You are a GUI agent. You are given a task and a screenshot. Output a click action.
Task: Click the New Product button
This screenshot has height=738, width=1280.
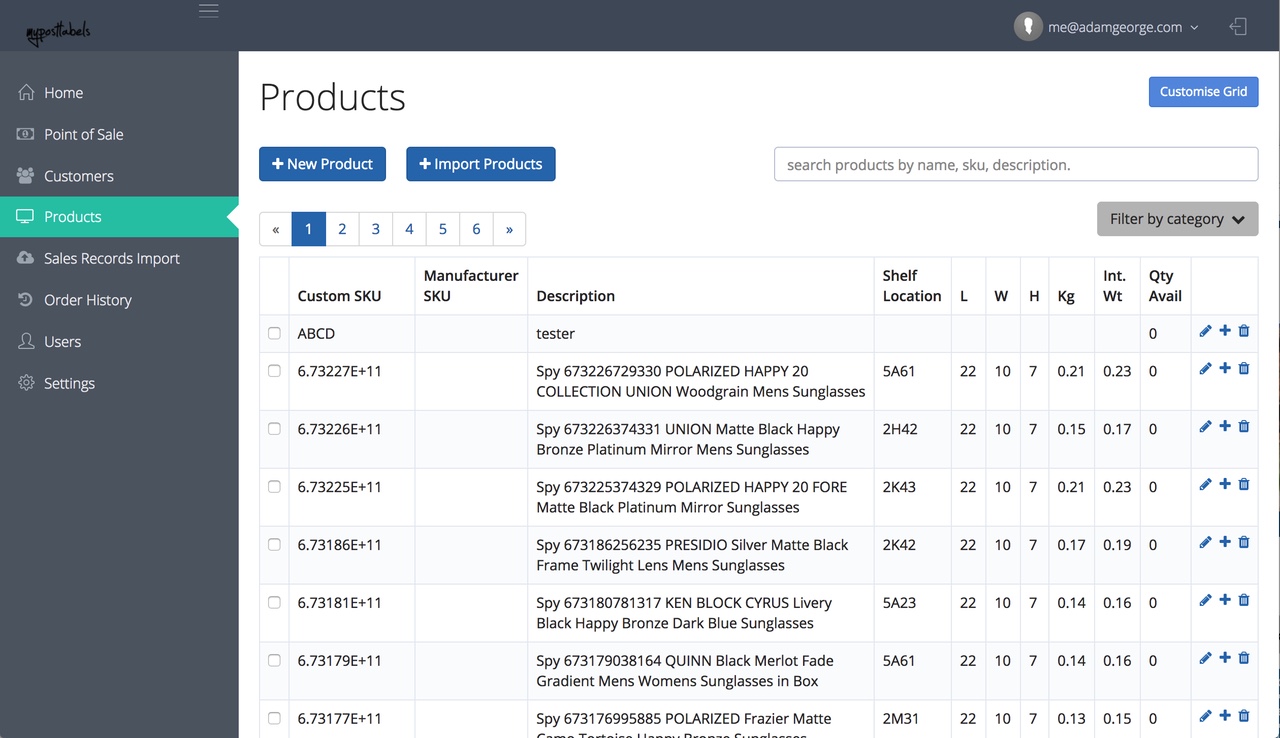coord(322,164)
